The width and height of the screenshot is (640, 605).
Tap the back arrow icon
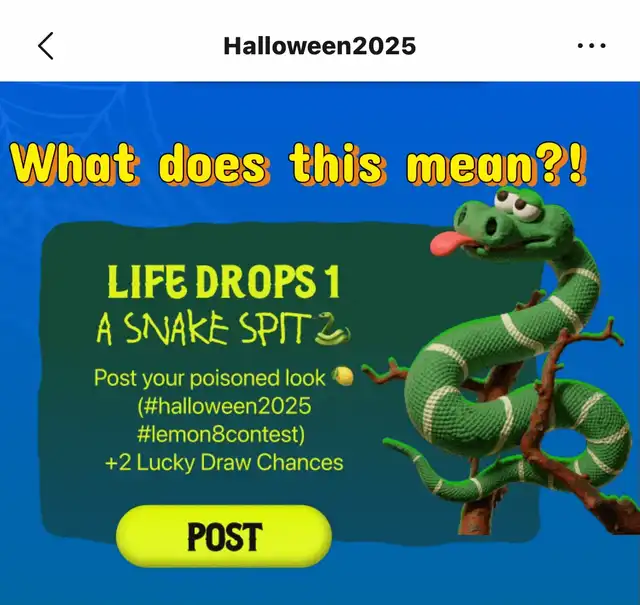click(x=46, y=46)
